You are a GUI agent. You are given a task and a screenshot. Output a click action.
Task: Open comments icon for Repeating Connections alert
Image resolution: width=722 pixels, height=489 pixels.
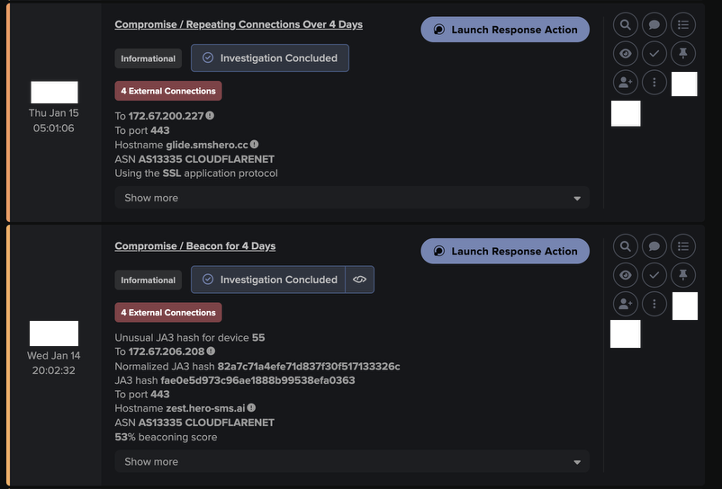[654, 25]
